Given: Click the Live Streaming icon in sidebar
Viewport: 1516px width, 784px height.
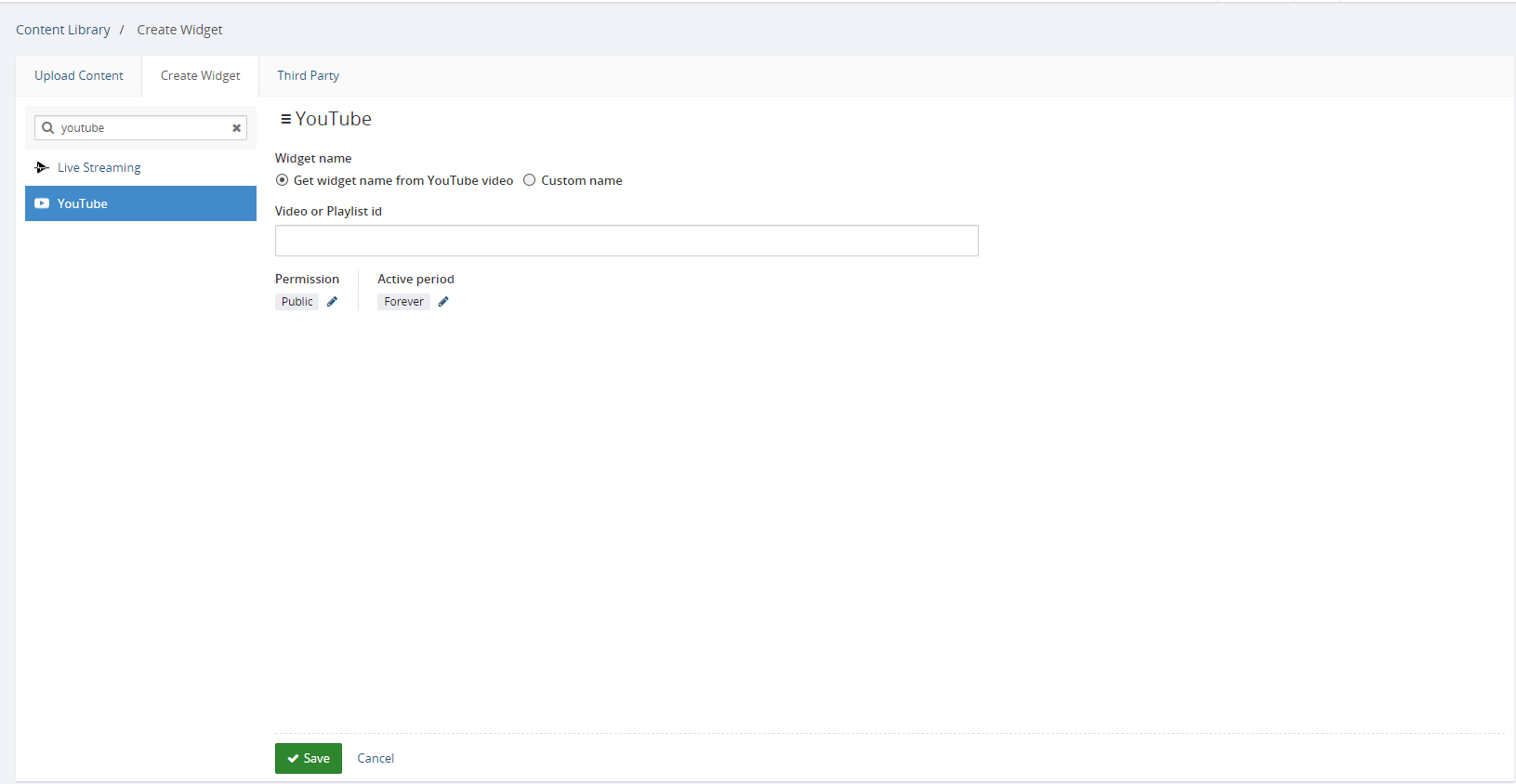Looking at the screenshot, I should coord(42,167).
